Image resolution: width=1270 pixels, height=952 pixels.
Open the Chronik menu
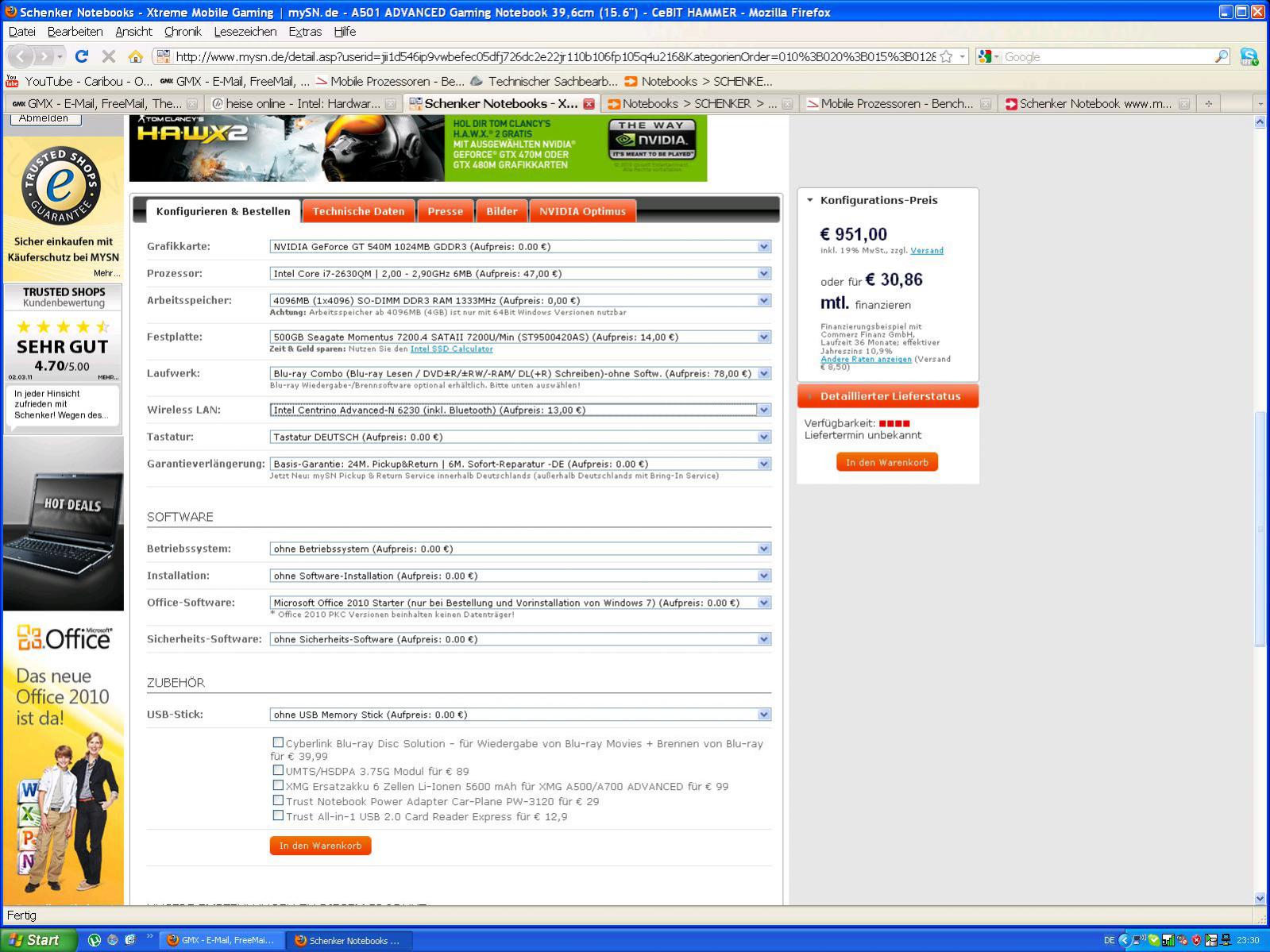click(x=183, y=32)
